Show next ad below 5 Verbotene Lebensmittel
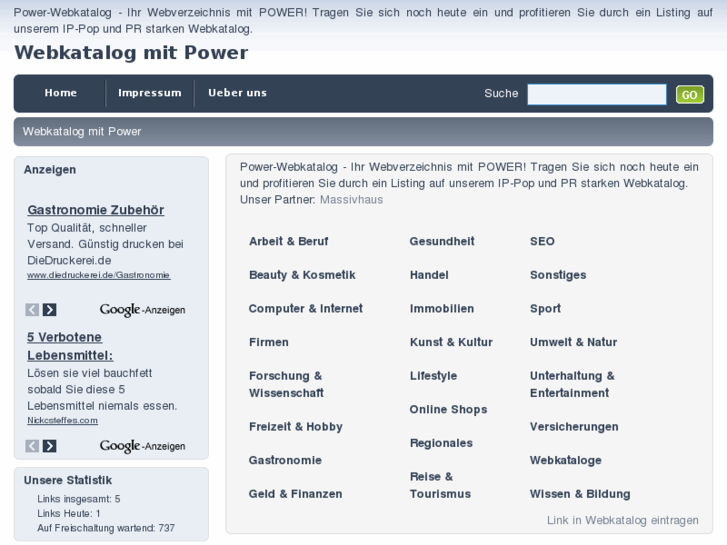The height and width of the screenshot is (545, 727). tap(50, 446)
